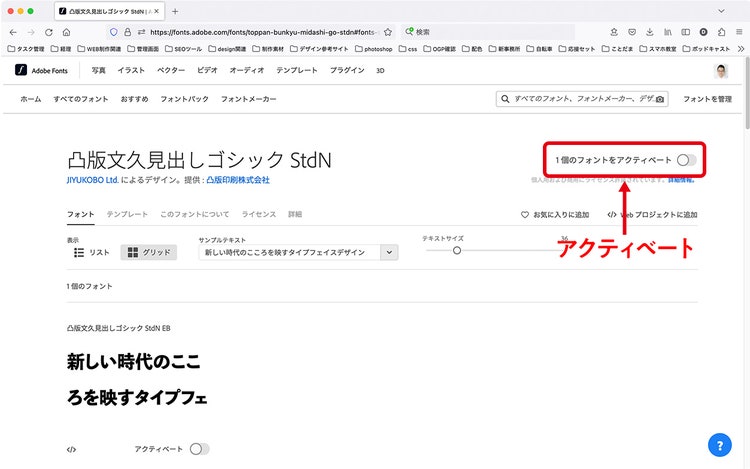Viewport: 750px width, 469px height.
Task: Switch to グリッド view
Action: [149, 252]
